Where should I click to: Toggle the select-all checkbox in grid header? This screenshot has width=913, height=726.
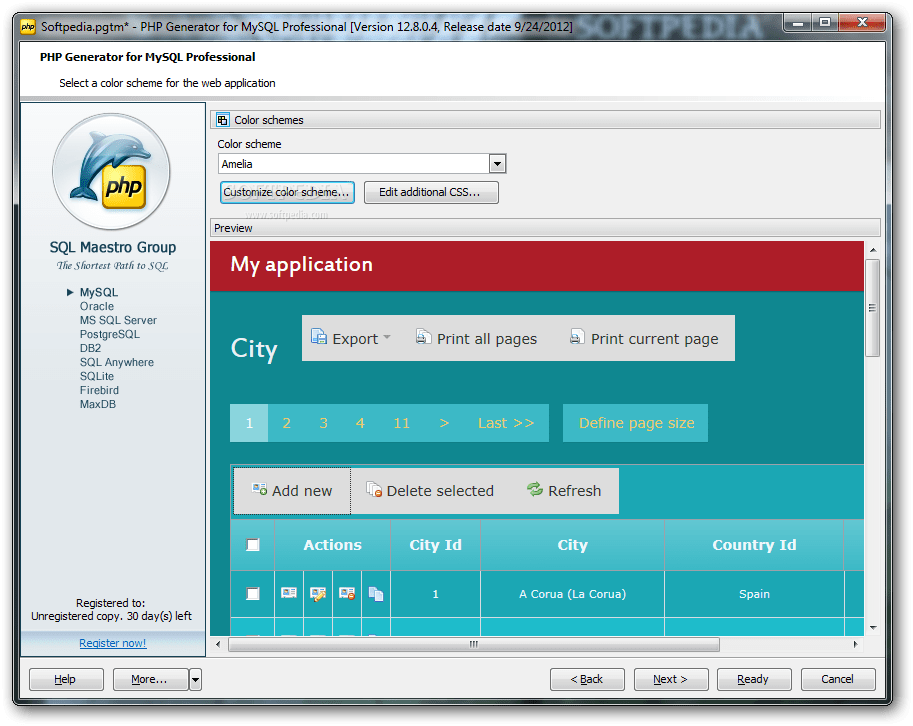coord(252,545)
